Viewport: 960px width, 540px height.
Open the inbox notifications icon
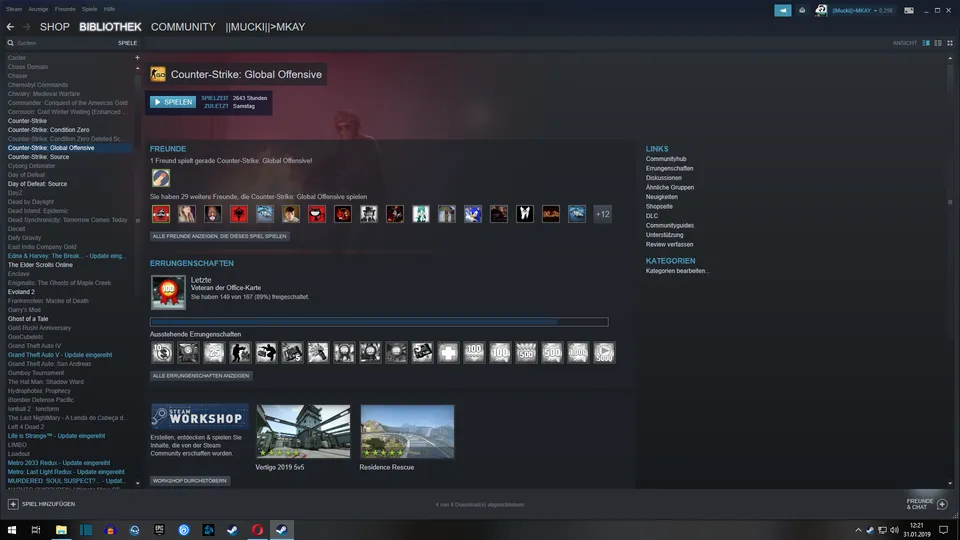[802, 10]
